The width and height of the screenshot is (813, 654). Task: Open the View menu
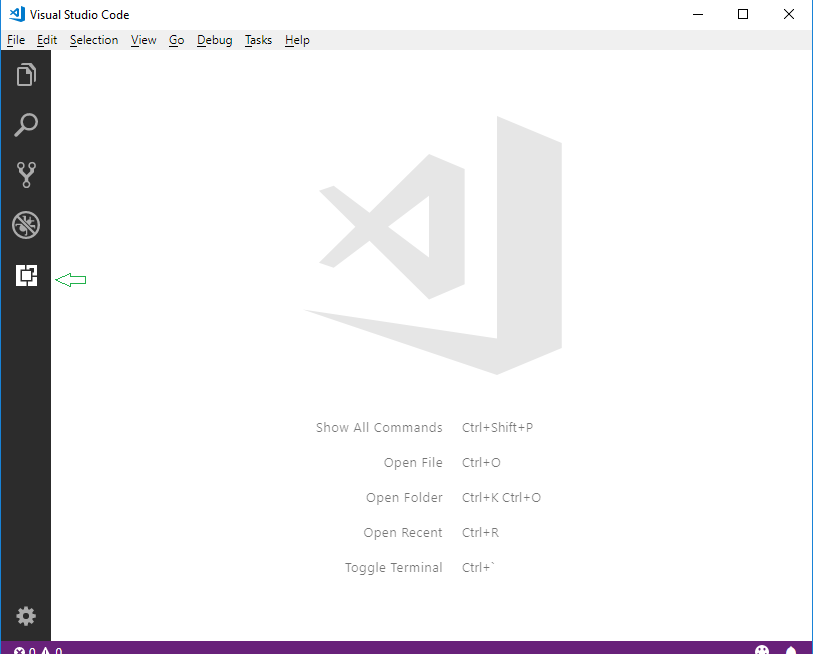[144, 40]
